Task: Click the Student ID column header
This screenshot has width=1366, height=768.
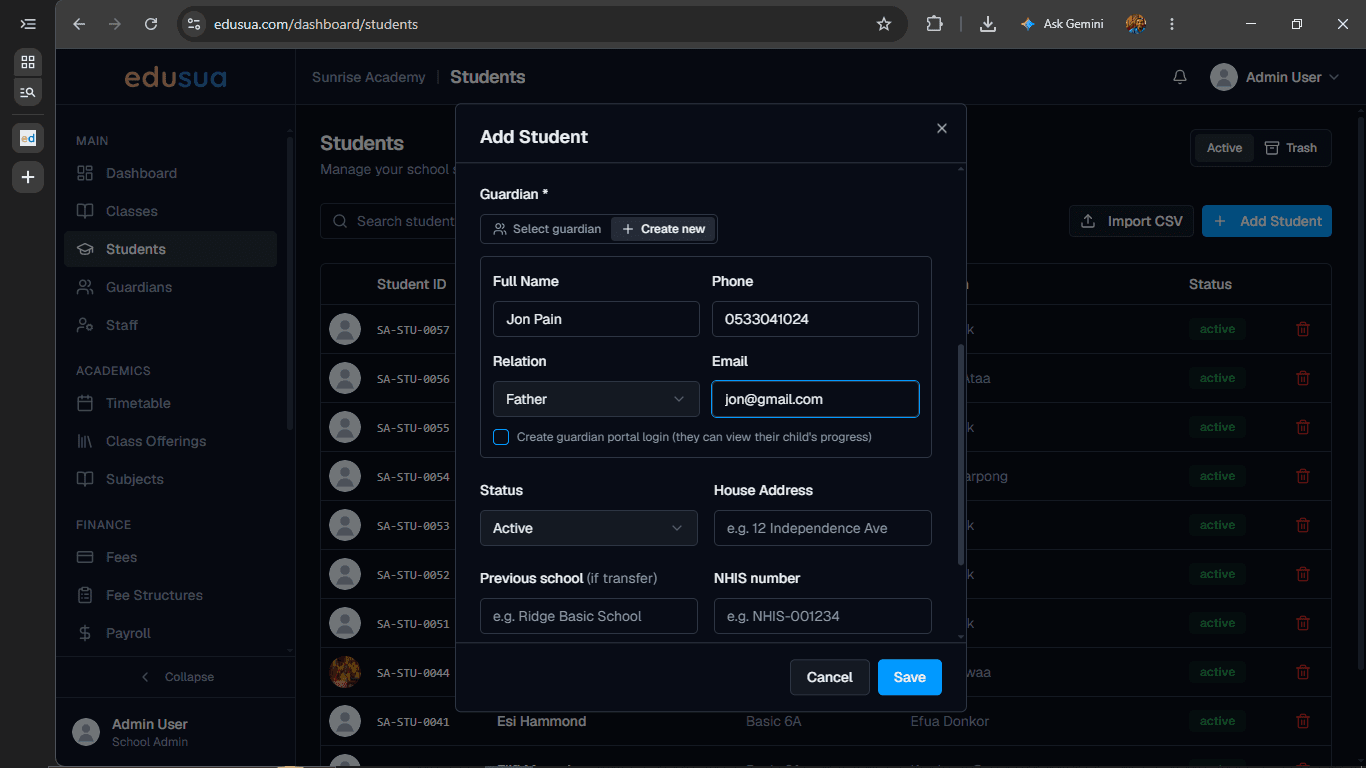Action: click(x=411, y=284)
